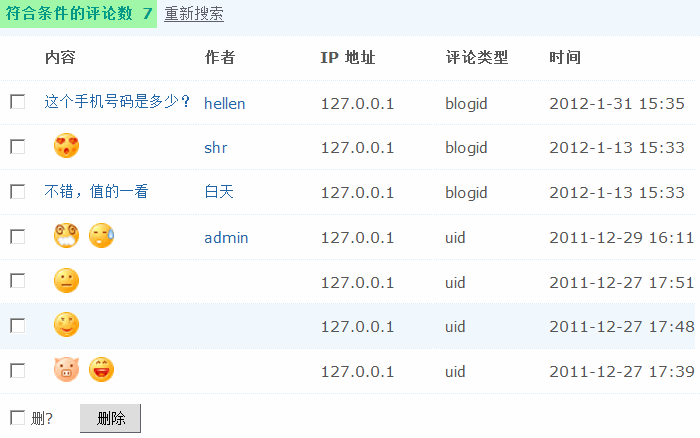Select checkbox of comment dated 2011-12-27 17:48
The height and width of the screenshot is (438, 700).
(17, 325)
